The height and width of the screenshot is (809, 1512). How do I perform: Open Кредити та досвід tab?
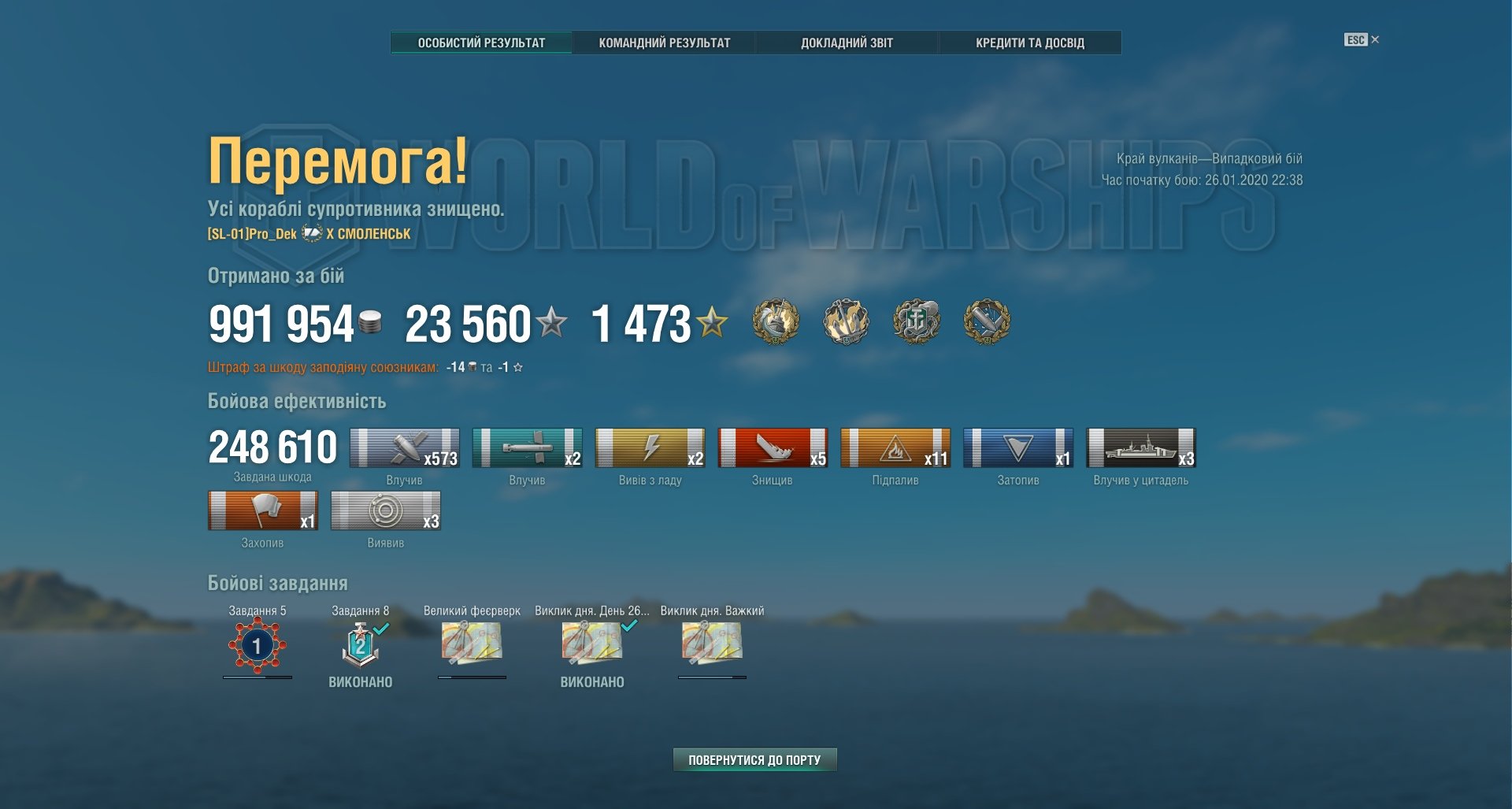pyautogui.click(x=1029, y=43)
